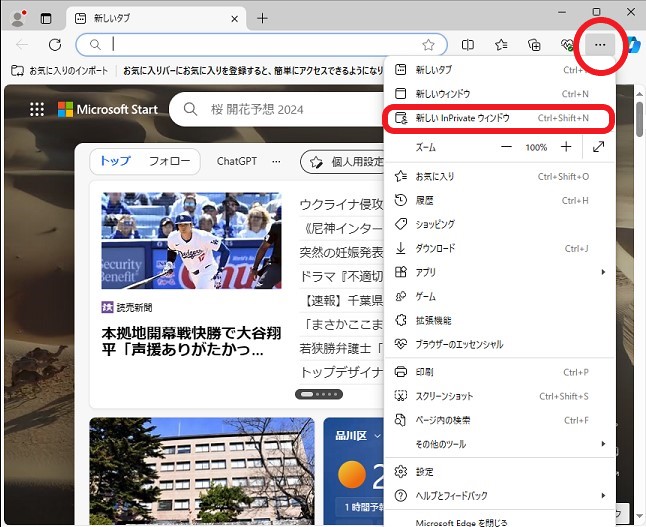Viewport: 646px width, 527px height.
Task: Click the Microsoft Start logo
Action: click(108, 109)
